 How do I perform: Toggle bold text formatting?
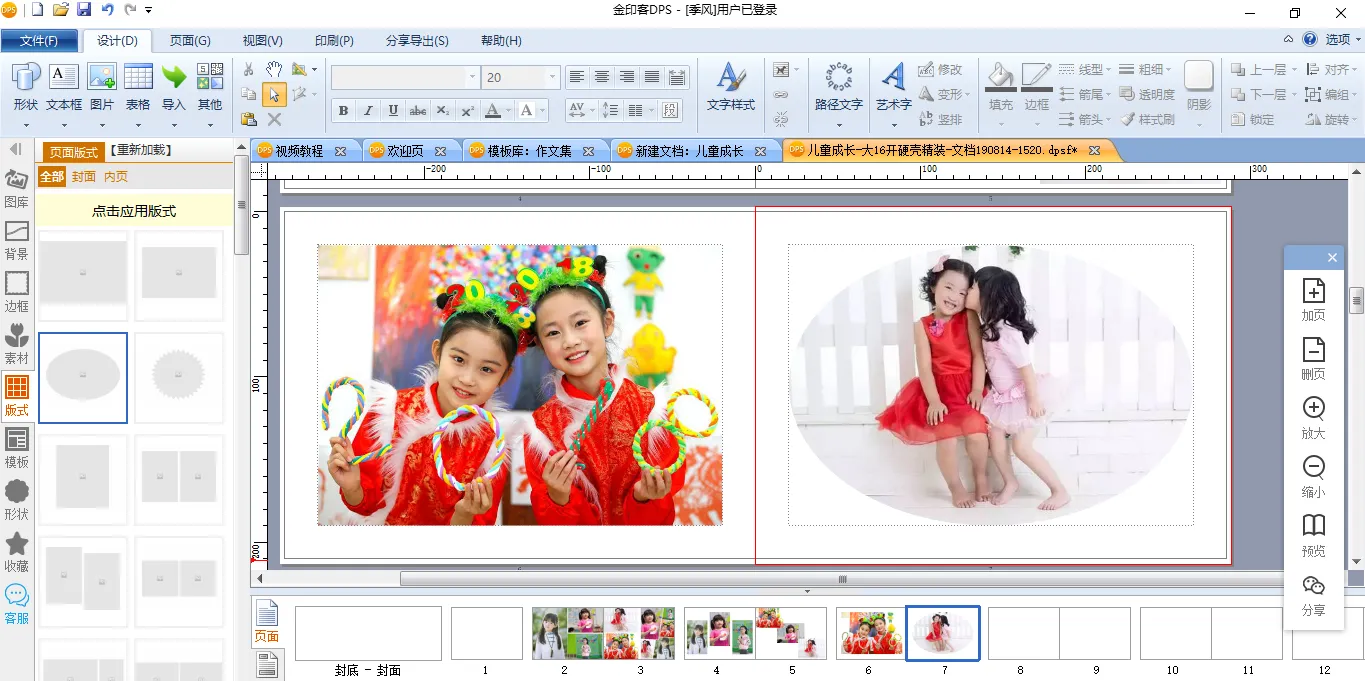pos(344,111)
